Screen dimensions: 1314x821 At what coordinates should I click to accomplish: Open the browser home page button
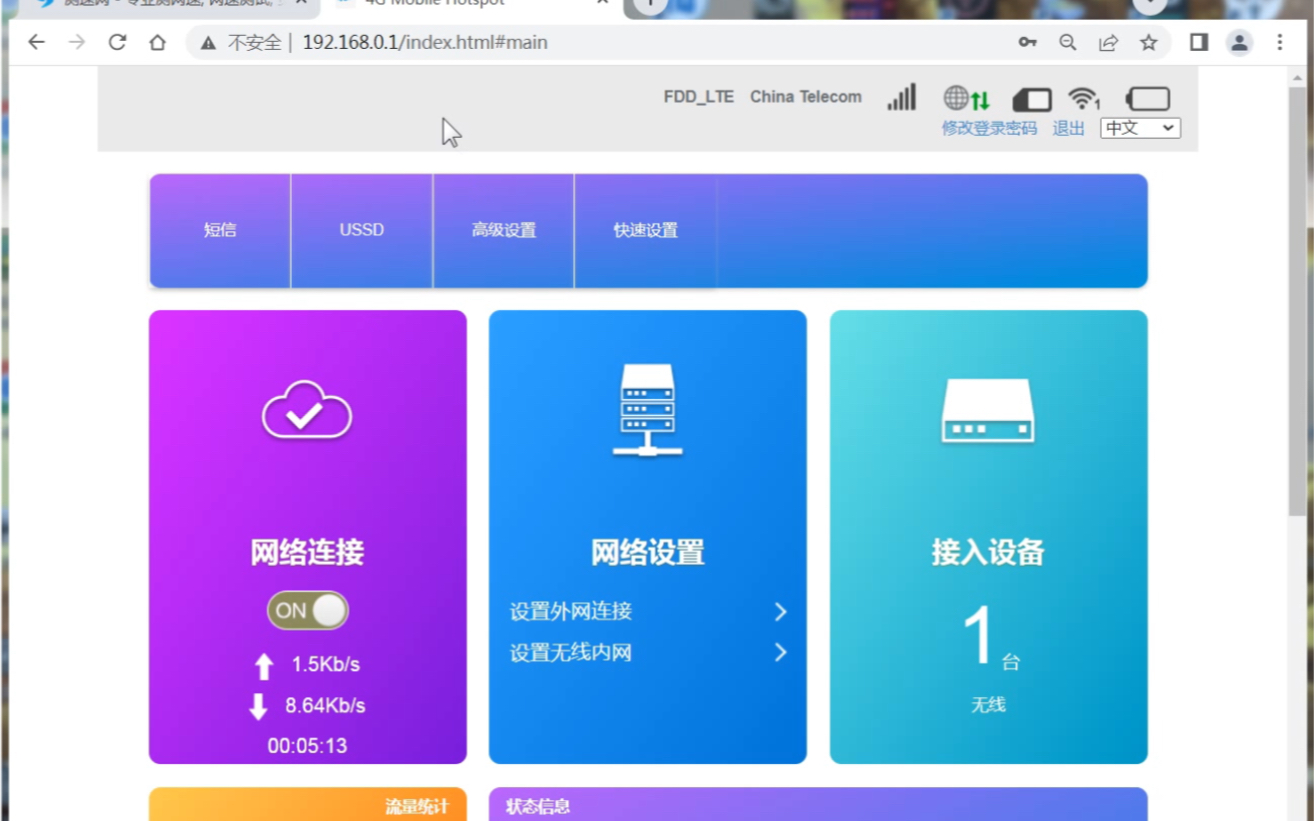(157, 42)
